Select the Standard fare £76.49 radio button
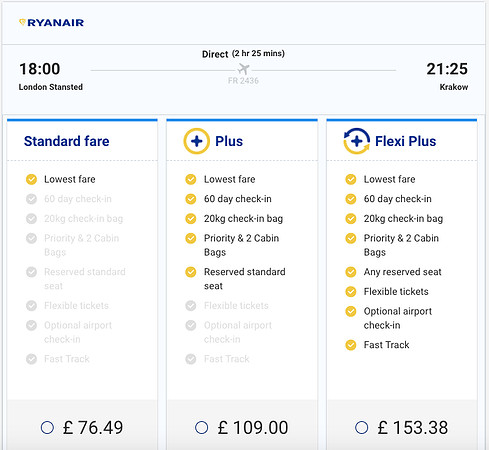This screenshot has height=450, width=489. 47,427
